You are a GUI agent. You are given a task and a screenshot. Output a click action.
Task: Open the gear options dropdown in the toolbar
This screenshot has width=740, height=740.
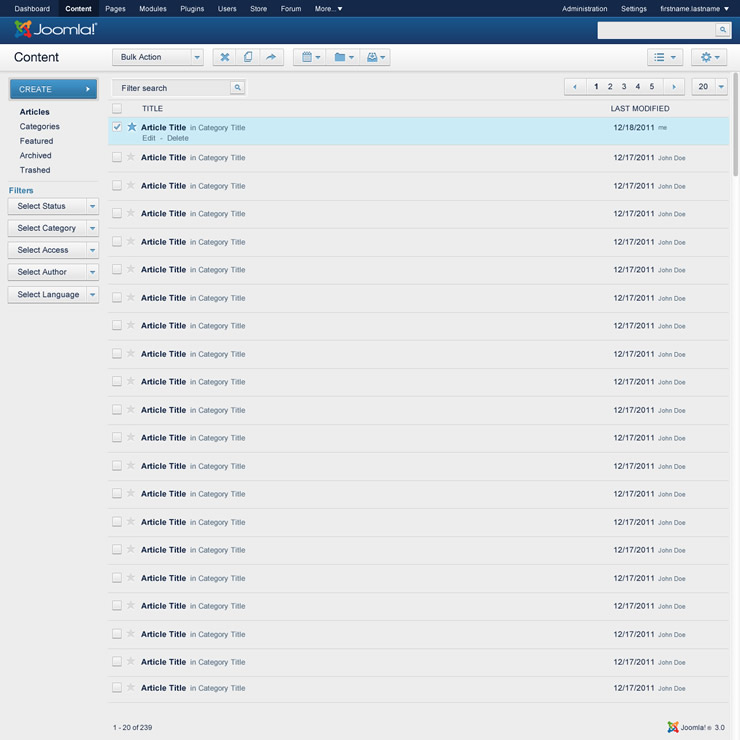coord(709,57)
